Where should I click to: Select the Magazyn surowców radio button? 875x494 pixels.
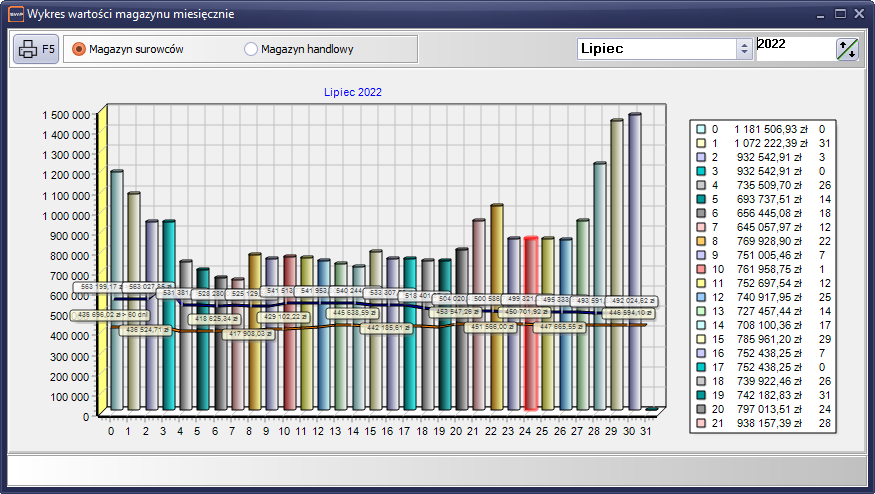pos(79,49)
